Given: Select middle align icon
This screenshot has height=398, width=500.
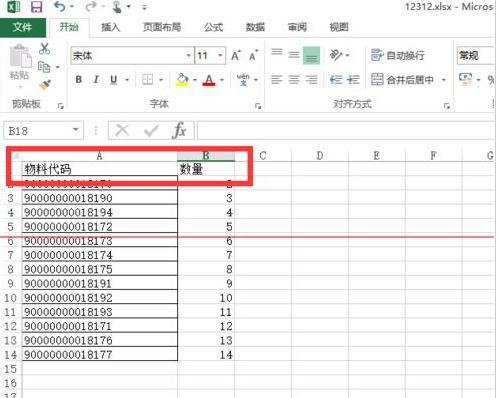Looking at the screenshot, I should [294, 55].
